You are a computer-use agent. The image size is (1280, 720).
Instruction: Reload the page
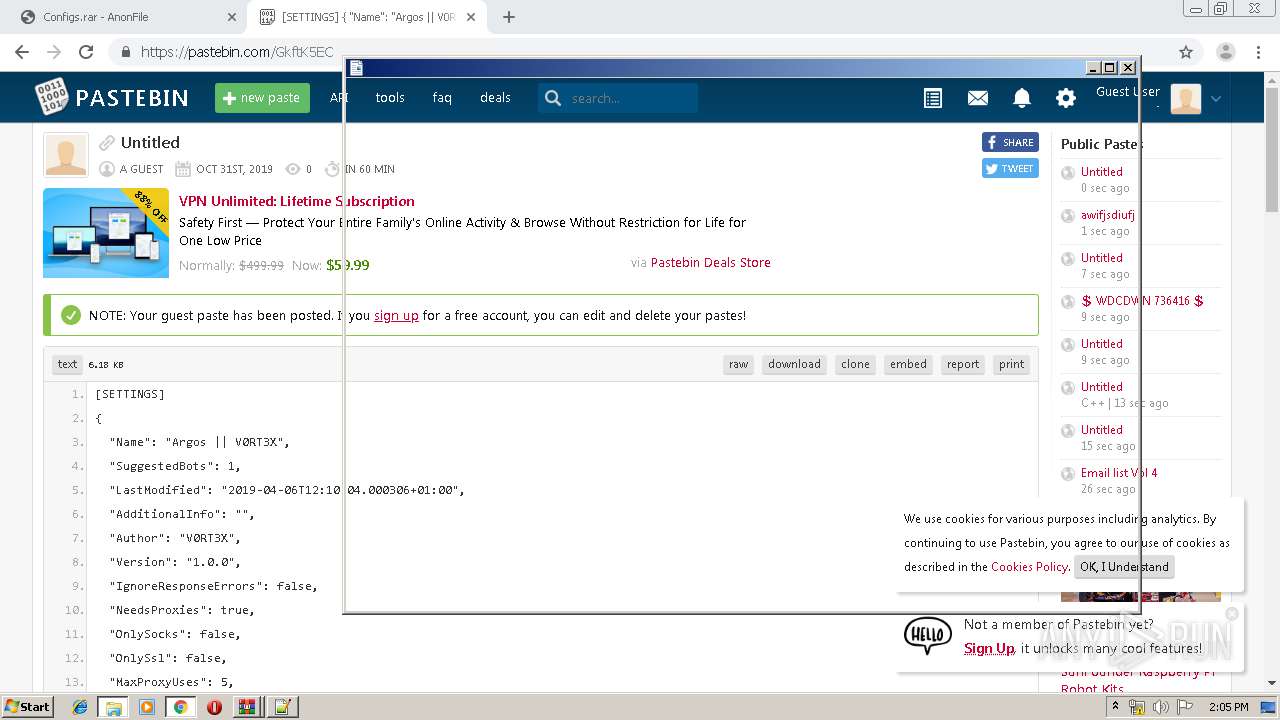(86, 52)
